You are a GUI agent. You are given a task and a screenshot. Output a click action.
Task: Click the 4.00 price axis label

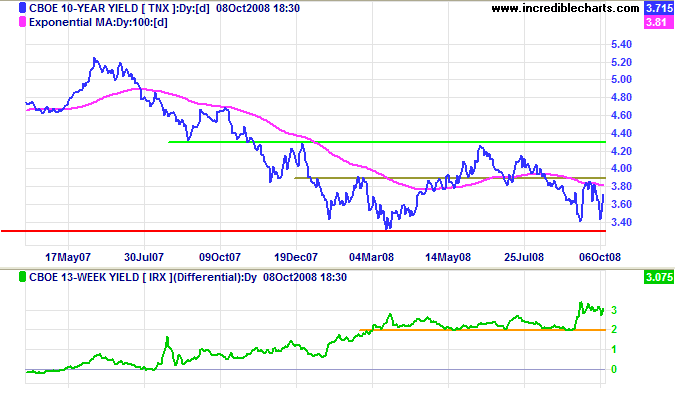tap(621, 168)
